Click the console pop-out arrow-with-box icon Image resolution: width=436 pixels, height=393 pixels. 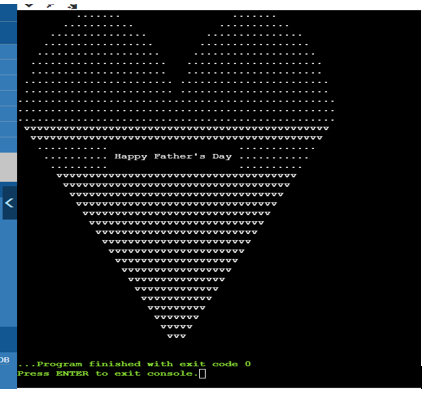tap(72, 6)
